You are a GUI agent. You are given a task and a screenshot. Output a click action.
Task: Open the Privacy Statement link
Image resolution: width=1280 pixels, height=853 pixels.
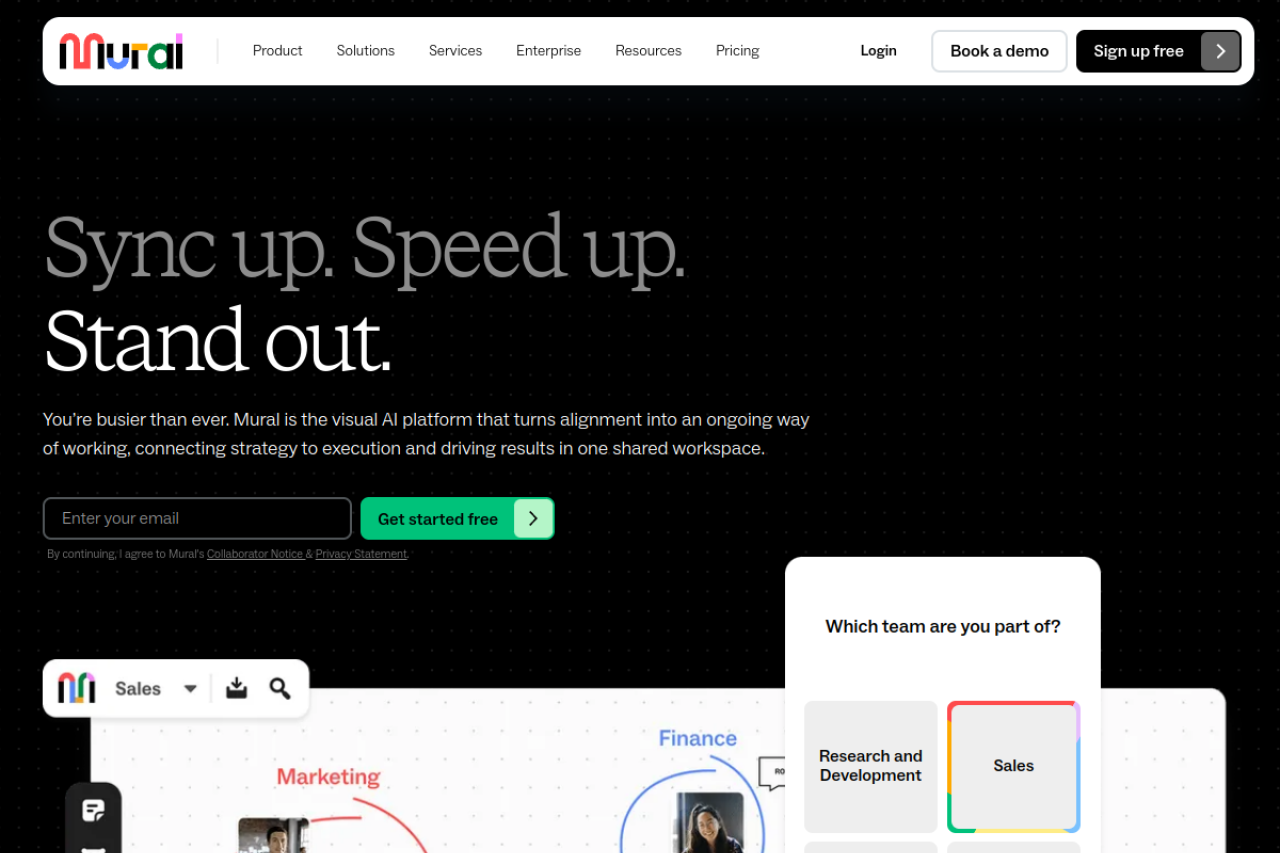pyautogui.click(x=361, y=554)
